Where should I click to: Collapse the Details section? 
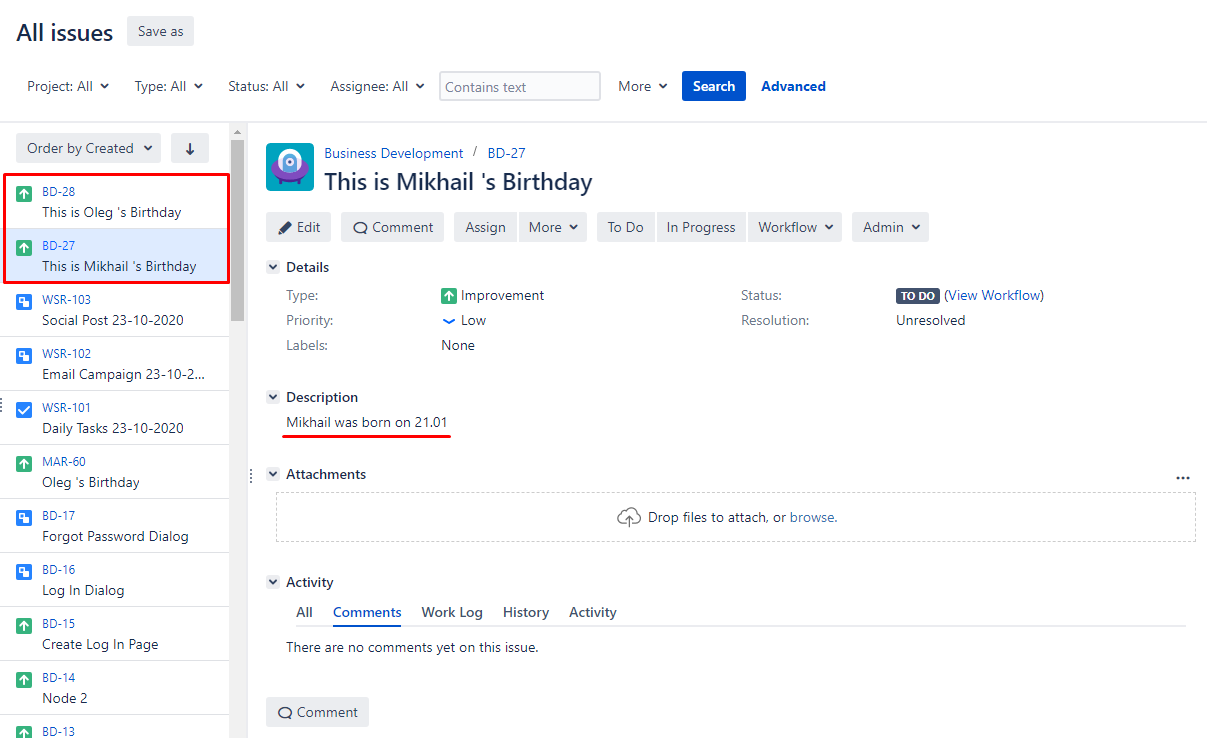273,267
